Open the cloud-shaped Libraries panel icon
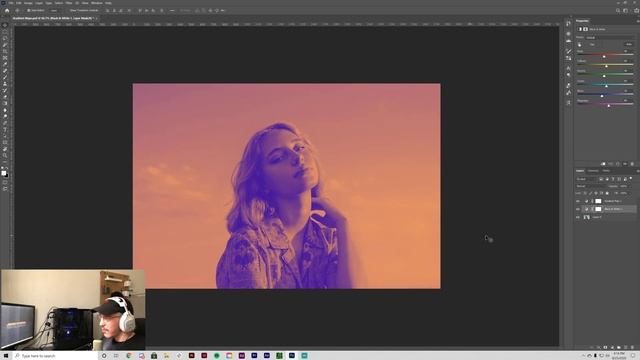Image resolution: width=640 pixels, height=360 pixels. coord(569,41)
